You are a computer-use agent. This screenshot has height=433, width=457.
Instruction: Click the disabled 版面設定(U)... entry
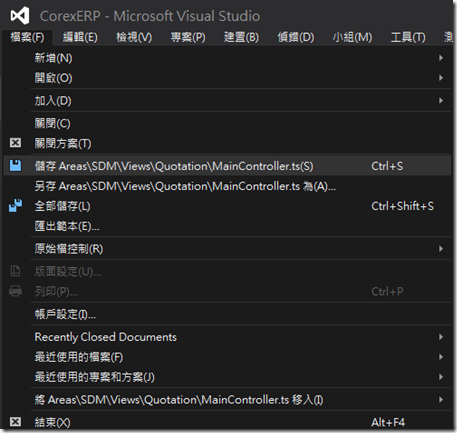coord(227,271)
